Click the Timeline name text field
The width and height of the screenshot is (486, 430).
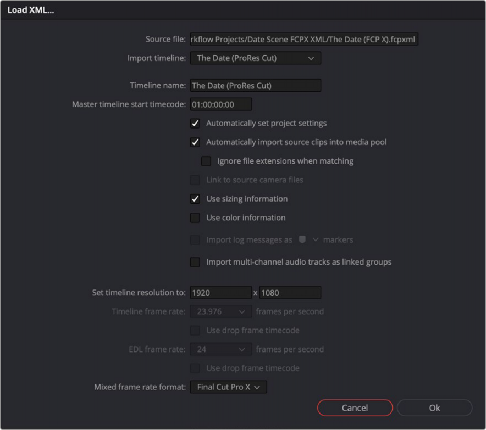(x=256, y=86)
